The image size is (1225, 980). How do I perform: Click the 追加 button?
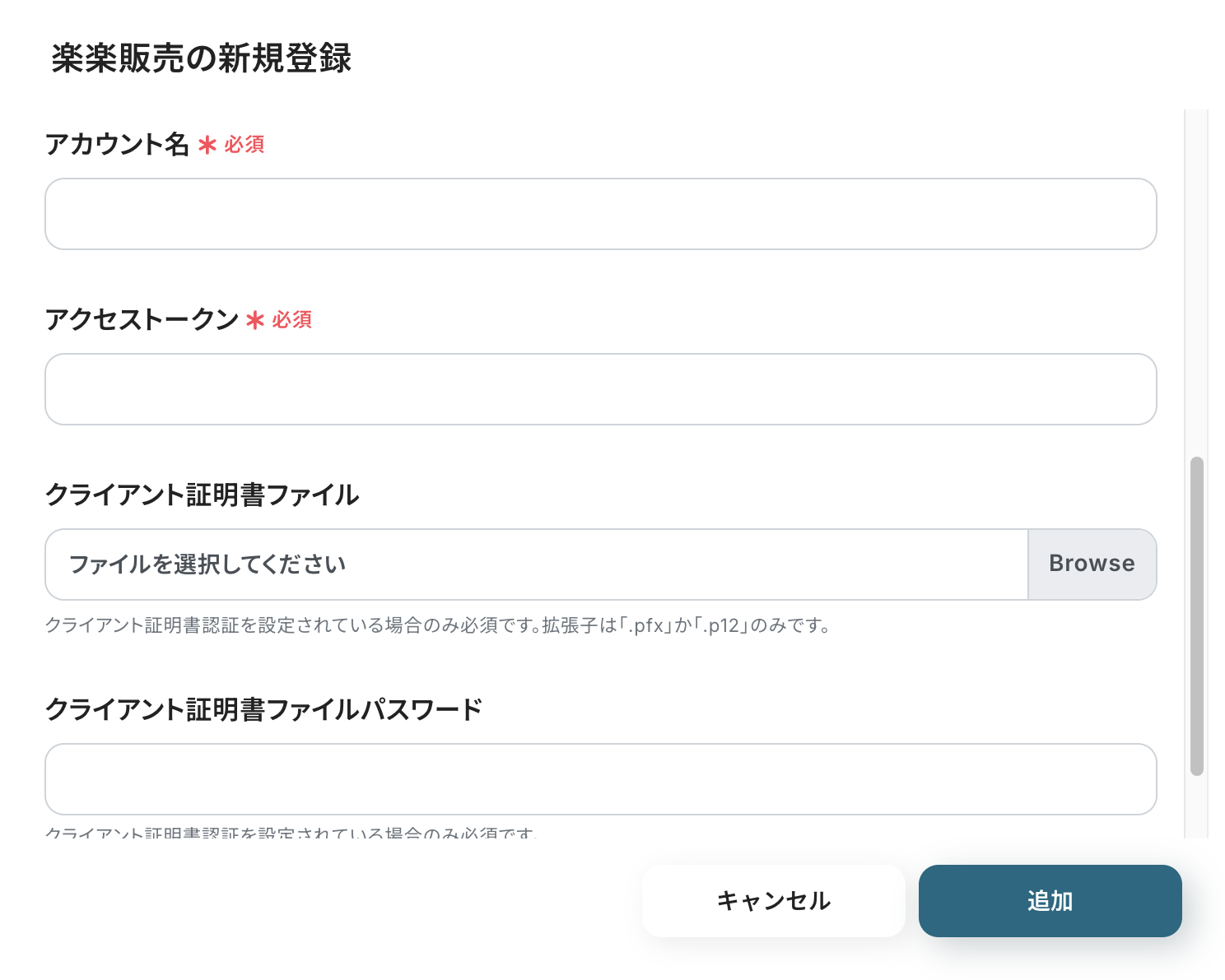click(x=1050, y=901)
